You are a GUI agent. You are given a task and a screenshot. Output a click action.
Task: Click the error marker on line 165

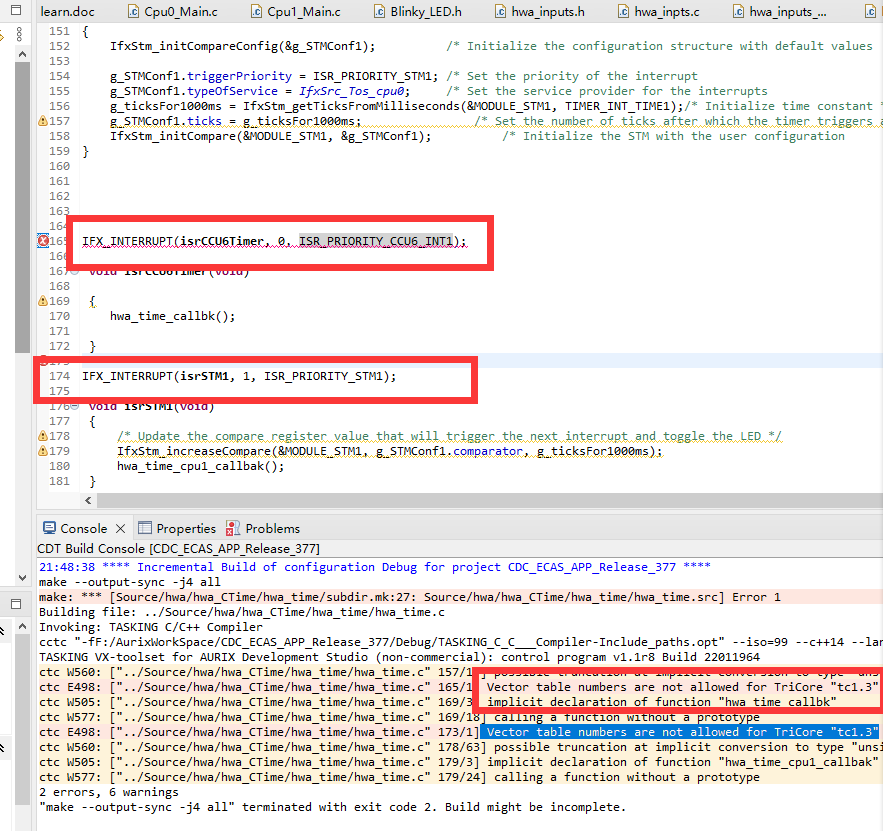(43, 241)
